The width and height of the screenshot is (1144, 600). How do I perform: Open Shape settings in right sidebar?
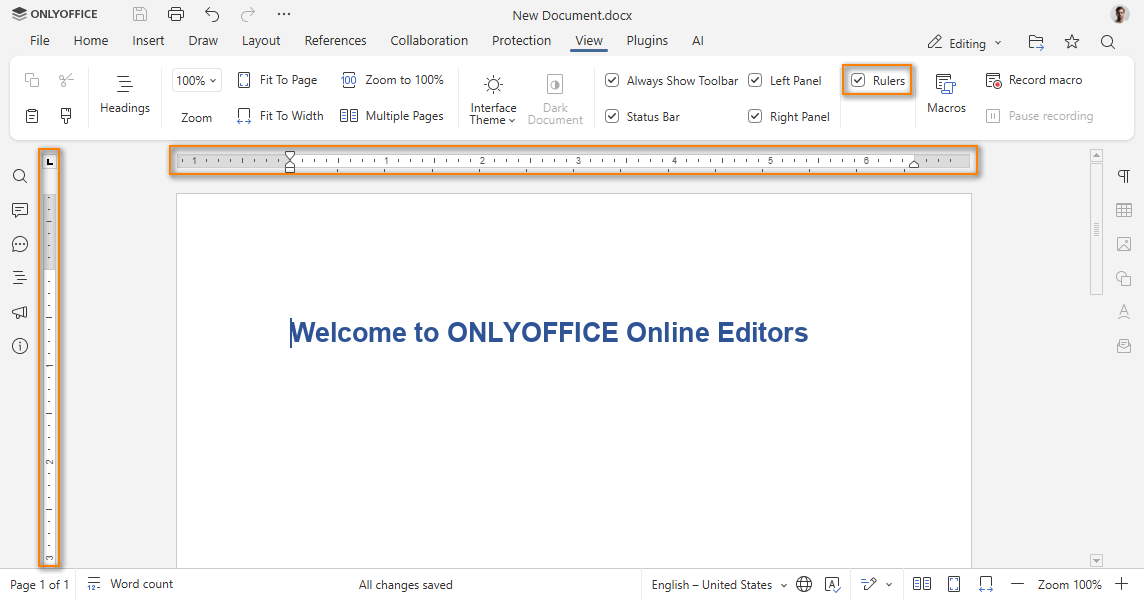pyautogui.click(x=1124, y=278)
